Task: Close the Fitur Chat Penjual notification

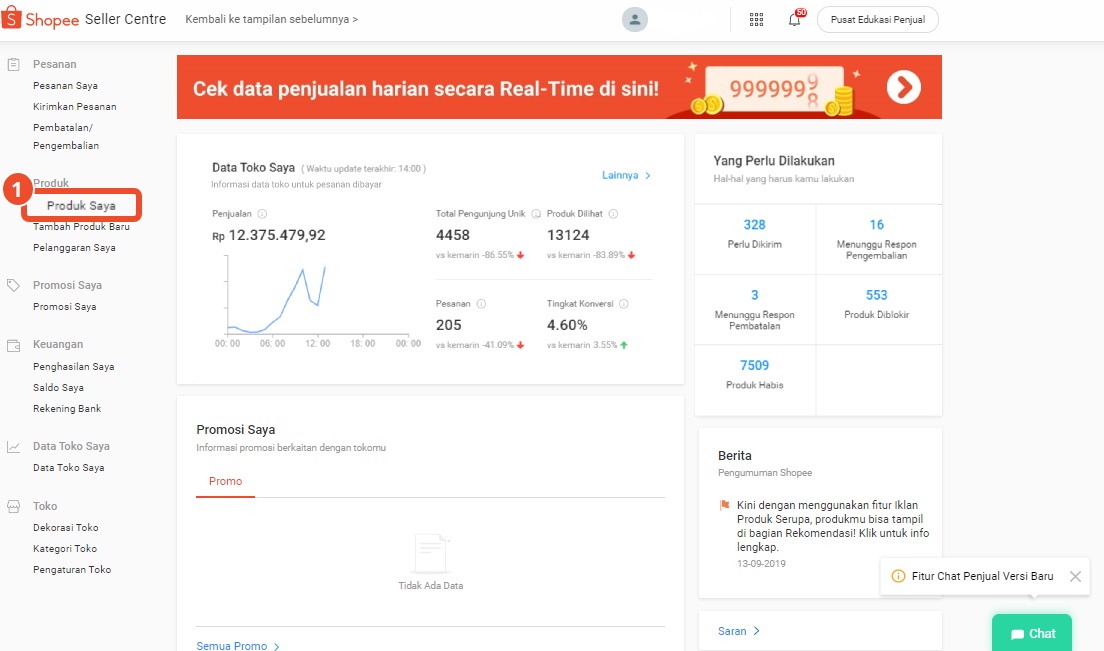Action: point(1075,576)
